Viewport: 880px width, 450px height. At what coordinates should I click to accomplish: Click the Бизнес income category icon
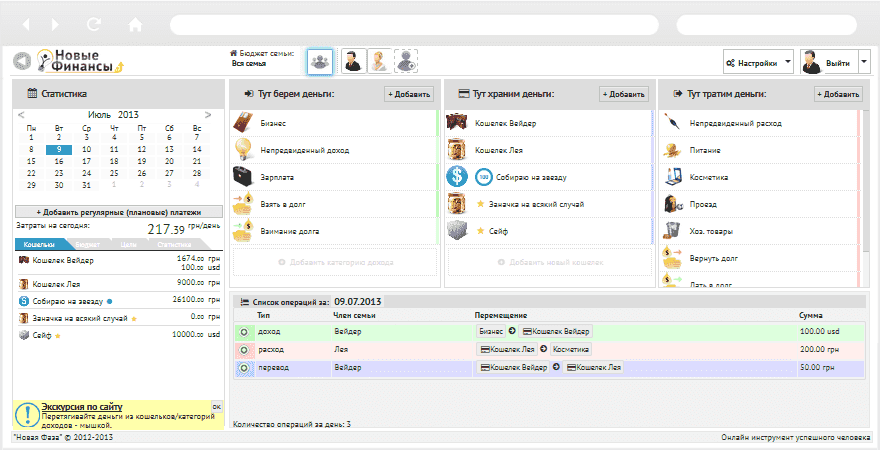click(243, 123)
